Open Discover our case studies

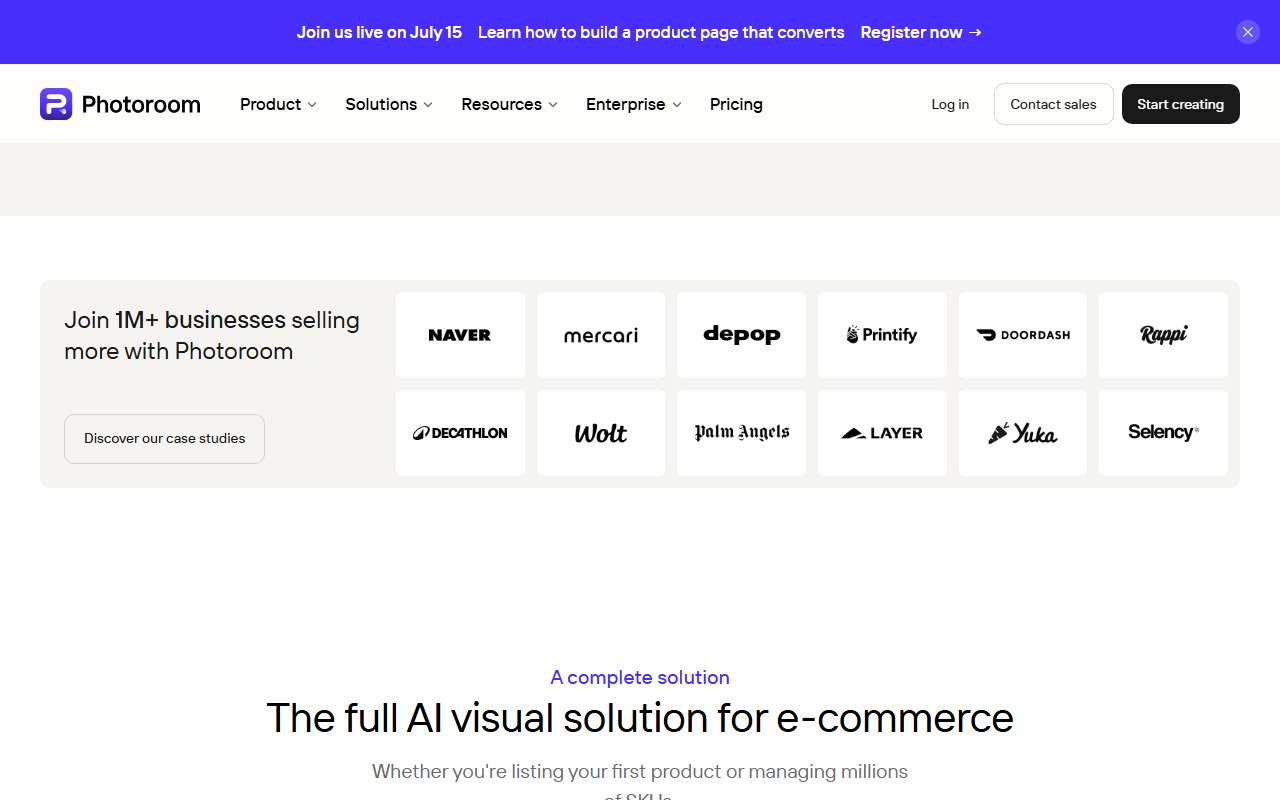click(164, 439)
